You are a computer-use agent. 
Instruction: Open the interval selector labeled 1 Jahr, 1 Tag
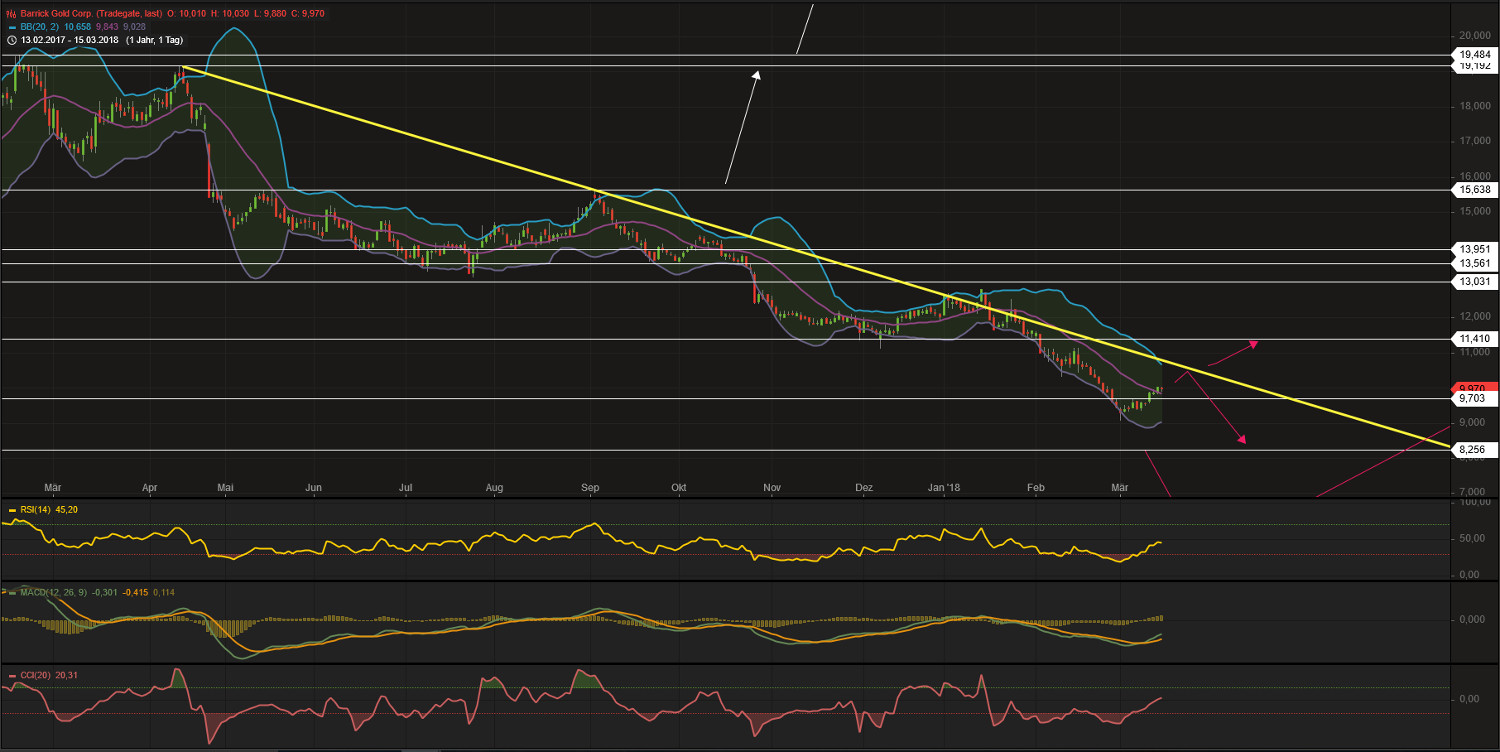(x=155, y=41)
